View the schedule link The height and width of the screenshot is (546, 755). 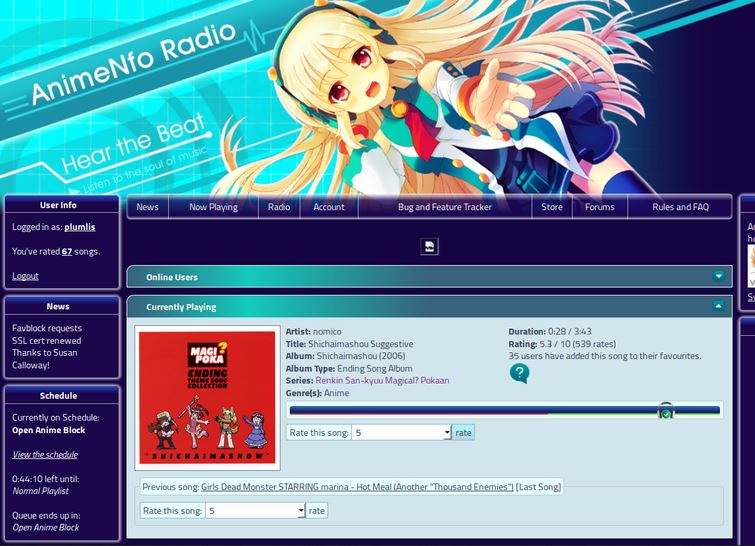45,454
